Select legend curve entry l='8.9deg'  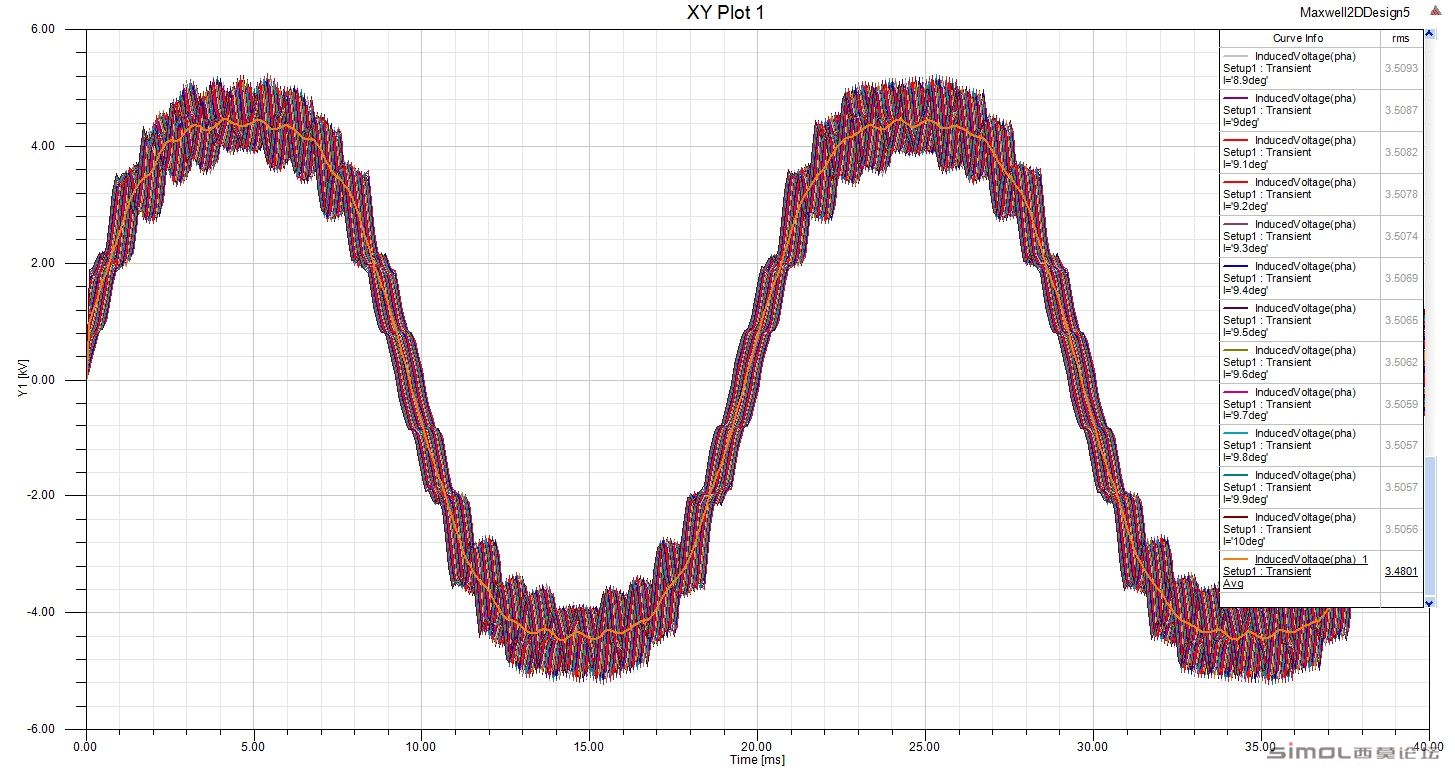point(1299,69)
